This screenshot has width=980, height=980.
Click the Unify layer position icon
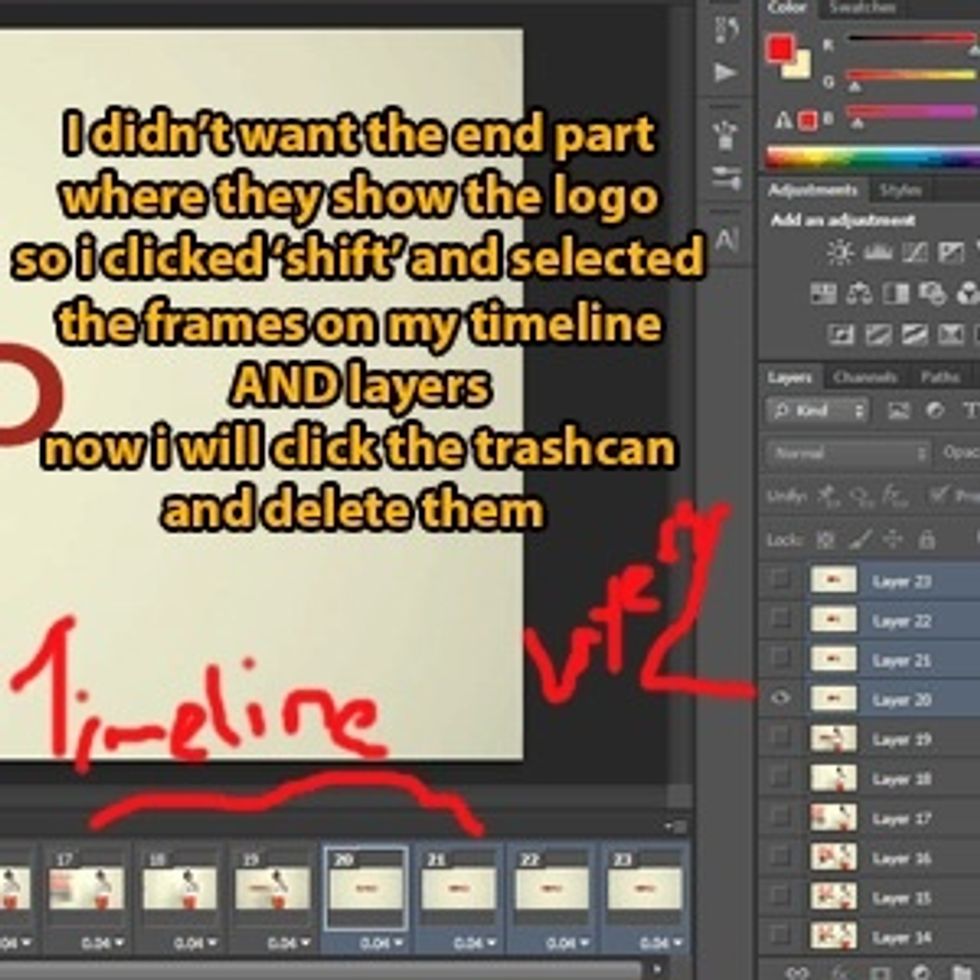(829, 495)
